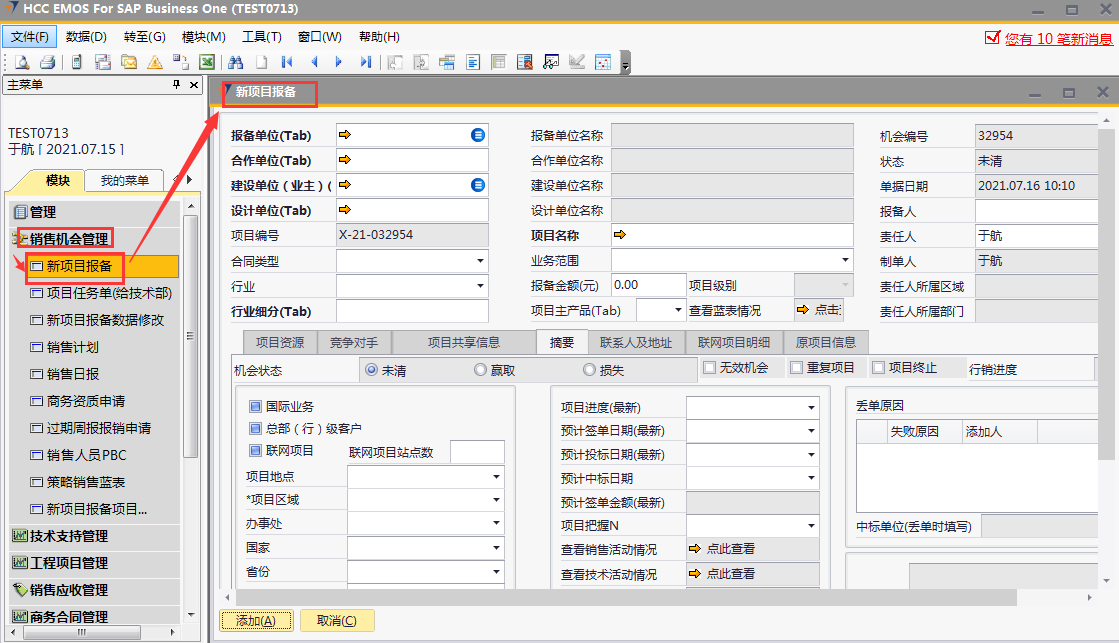The width and height of the screenshot is (1119, 643).
Task: Click the printer icon in toolbar
Action: click(x=48, y=62)
